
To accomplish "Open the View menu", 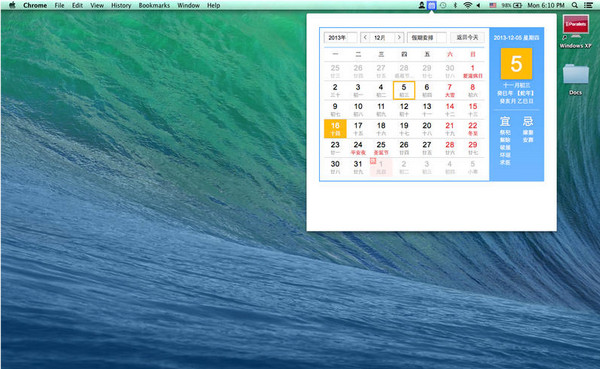I will pyautogui.click(x=97, y=5).
